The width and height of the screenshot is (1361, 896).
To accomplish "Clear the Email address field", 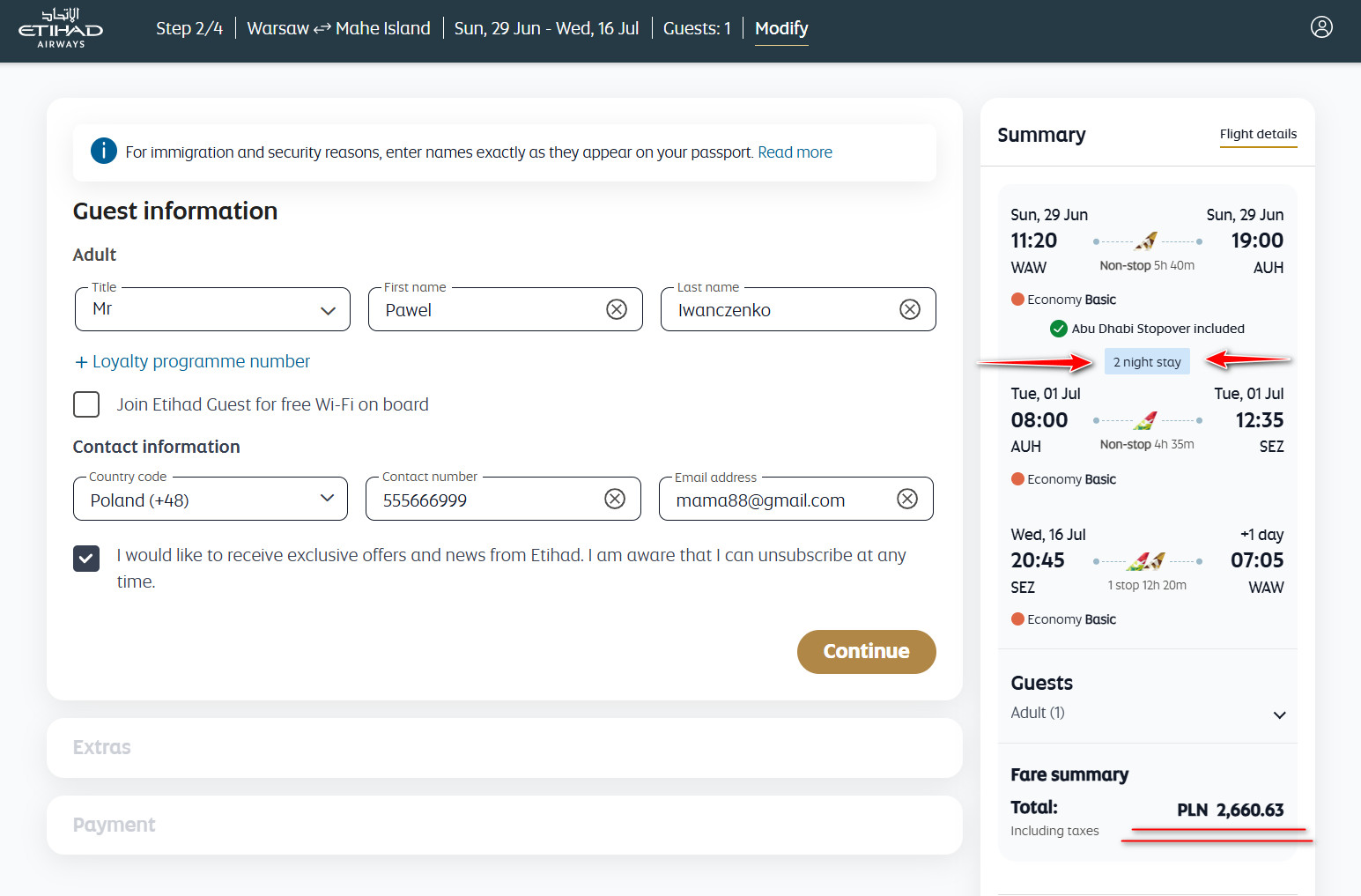I will pos(907,500).
